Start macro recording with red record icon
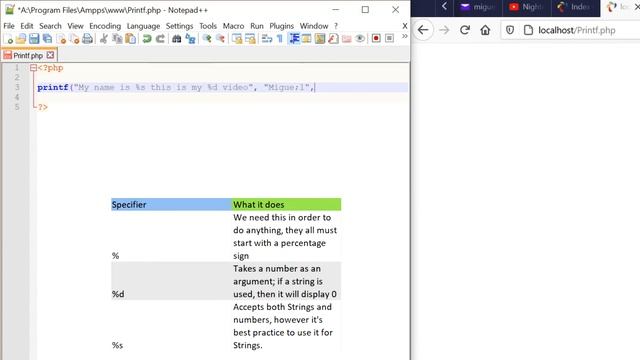Screen dimensions: 640x360 coord(376,38)
